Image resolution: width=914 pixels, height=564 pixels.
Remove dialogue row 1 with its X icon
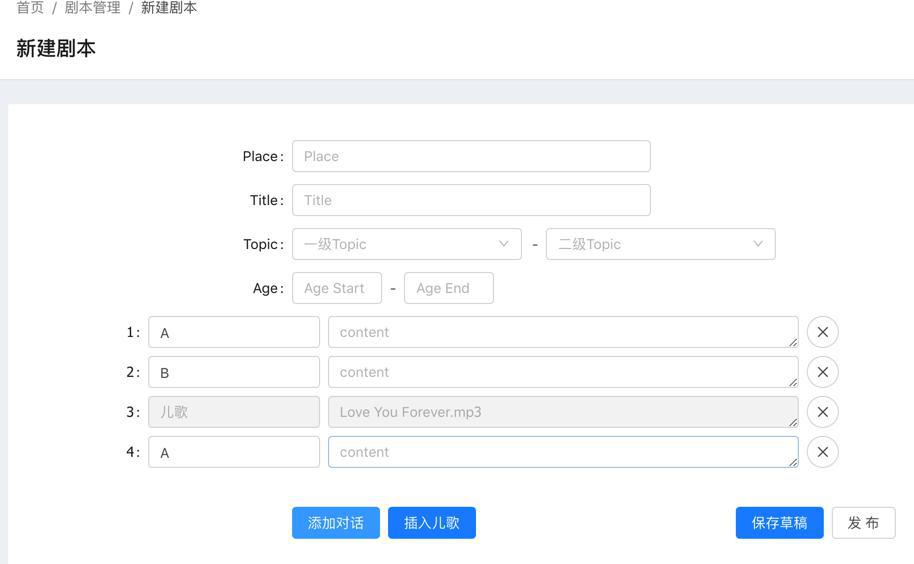[822, 332]
